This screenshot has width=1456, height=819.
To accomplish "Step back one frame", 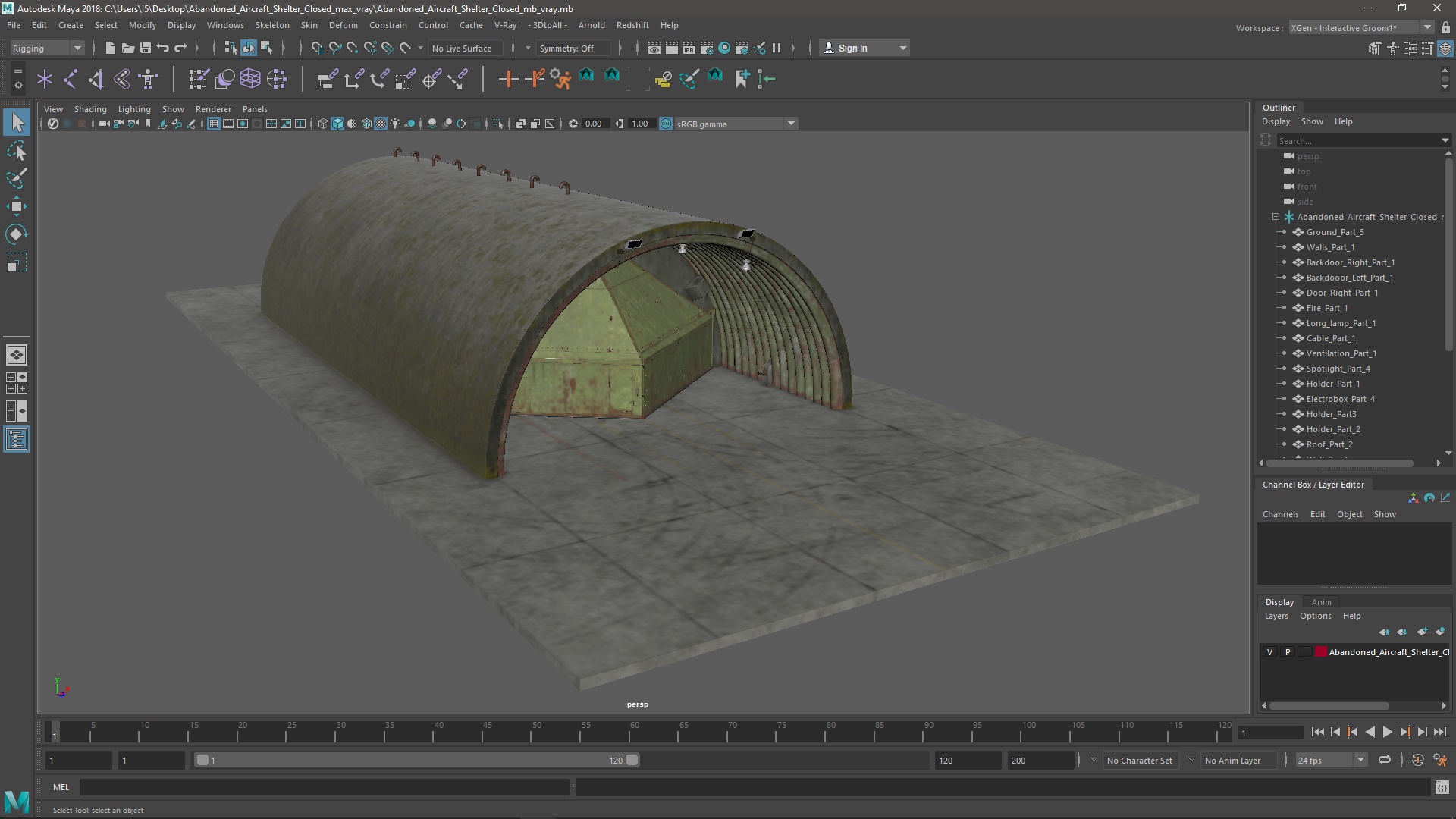I will pyautogui.click(x=1335, y=732).
